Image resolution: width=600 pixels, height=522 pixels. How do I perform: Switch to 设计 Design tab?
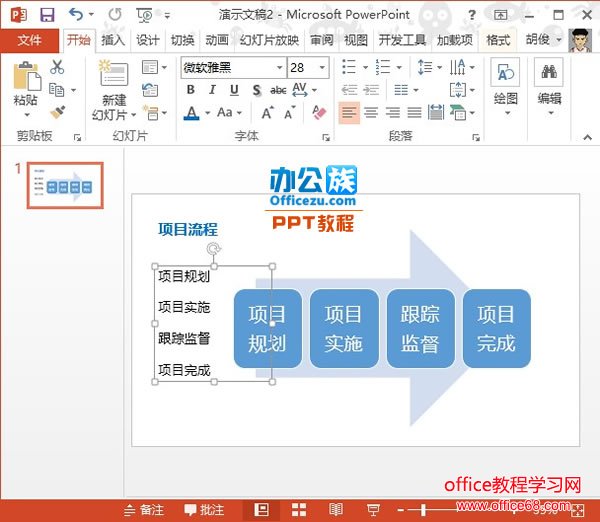tap(148, 40)
